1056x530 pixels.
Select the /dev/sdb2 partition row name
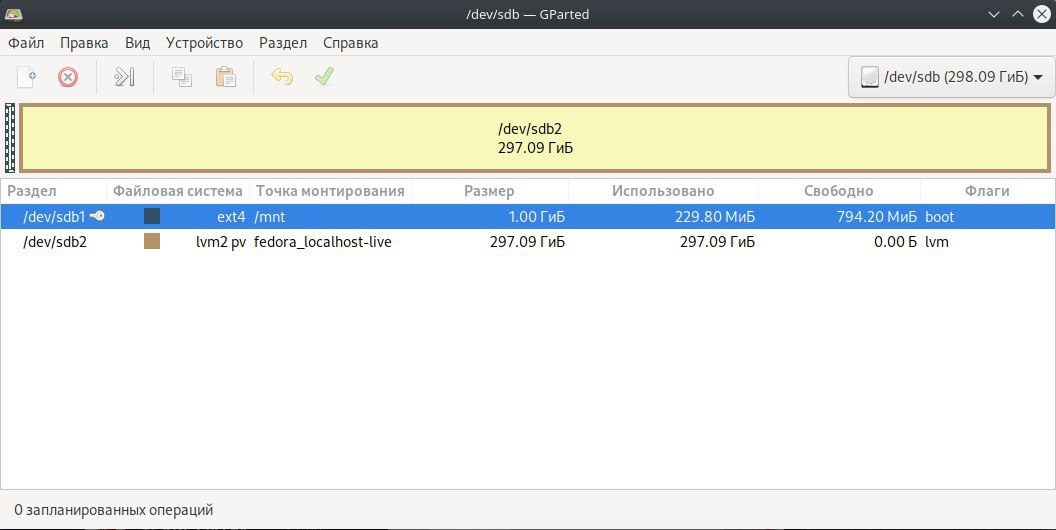coord(55,242)
